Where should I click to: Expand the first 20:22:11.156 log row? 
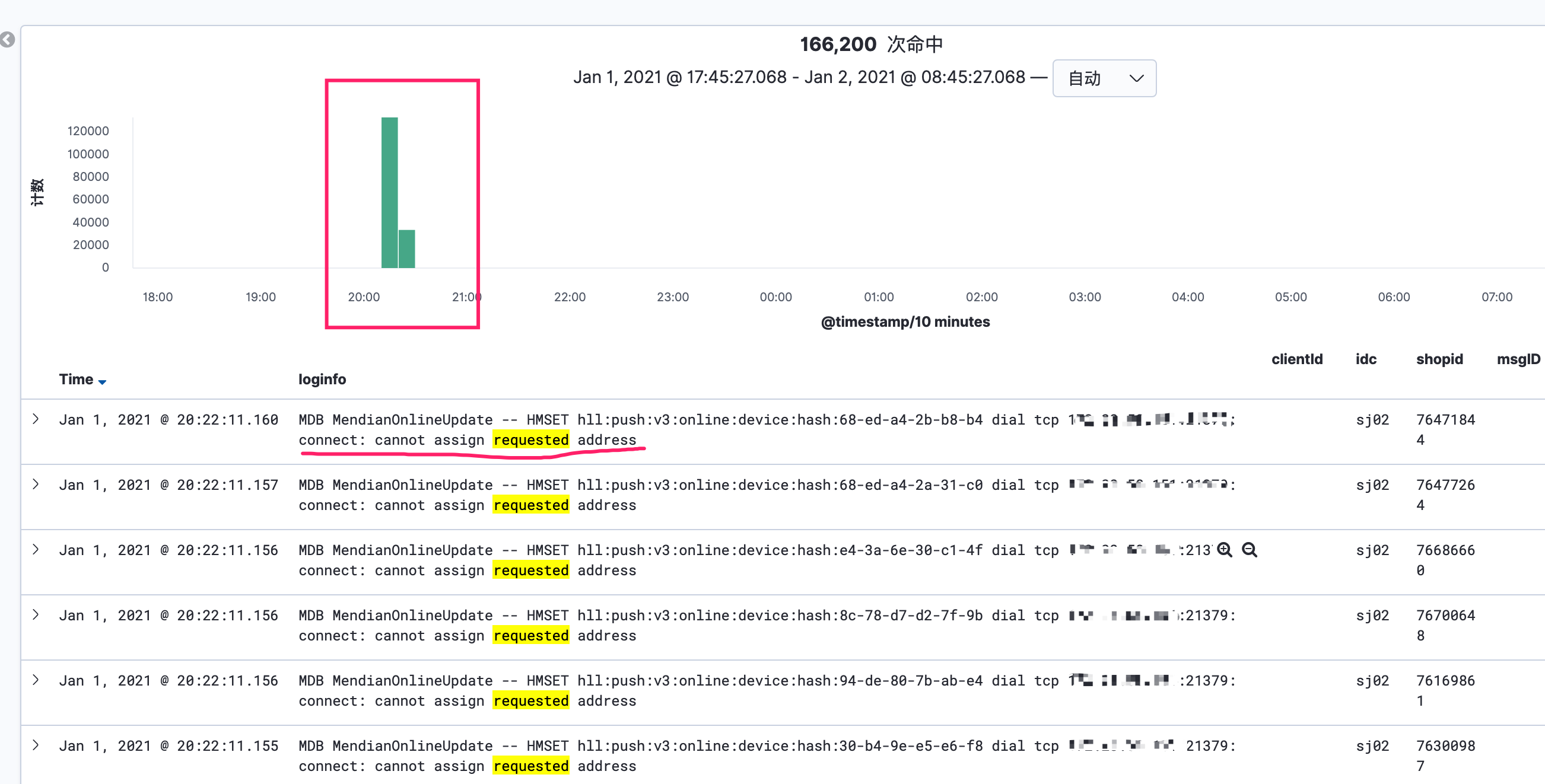coord(36,550)
